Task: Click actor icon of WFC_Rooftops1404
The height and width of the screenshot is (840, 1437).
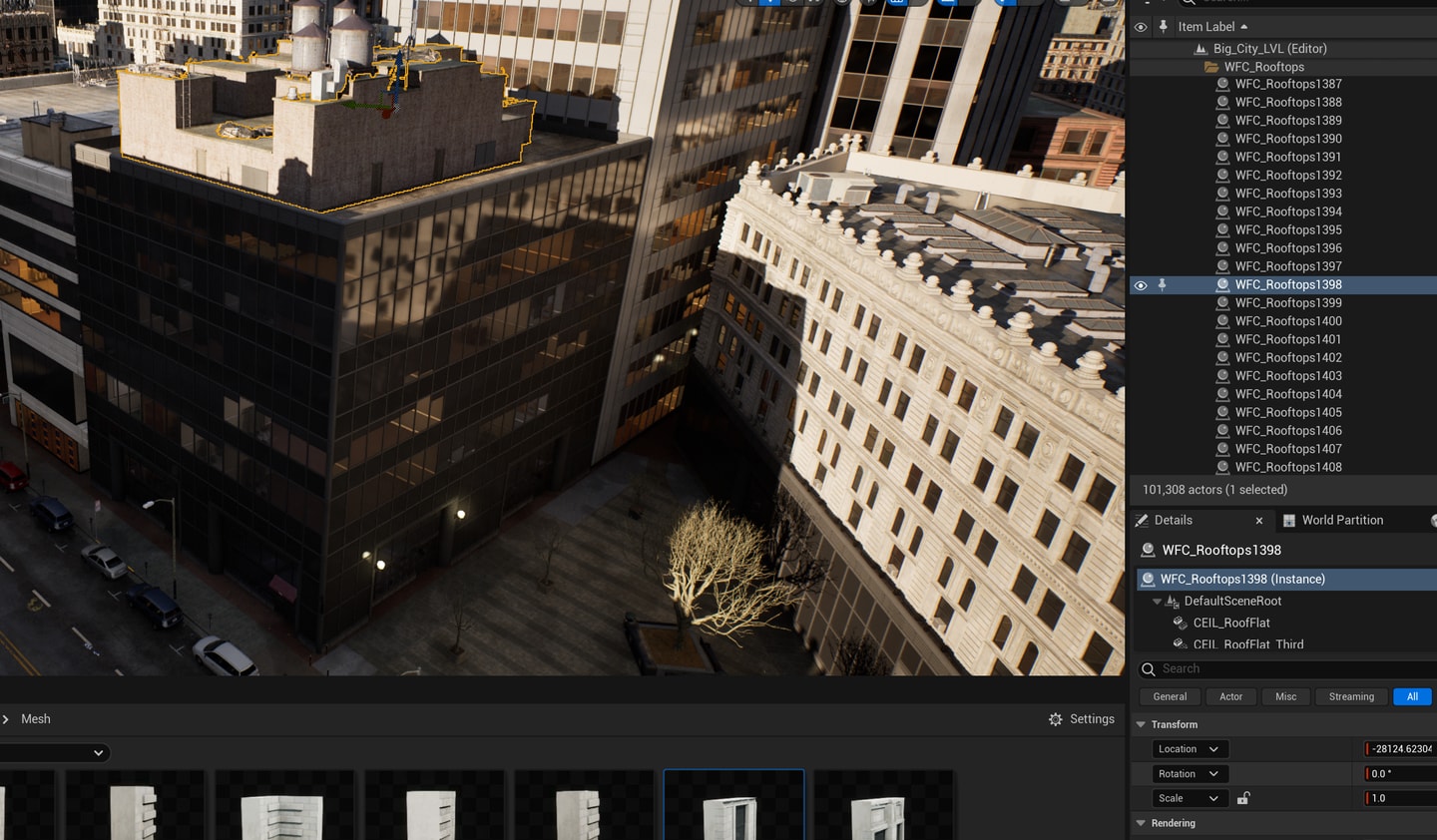Action: [x=1222, y=394]
